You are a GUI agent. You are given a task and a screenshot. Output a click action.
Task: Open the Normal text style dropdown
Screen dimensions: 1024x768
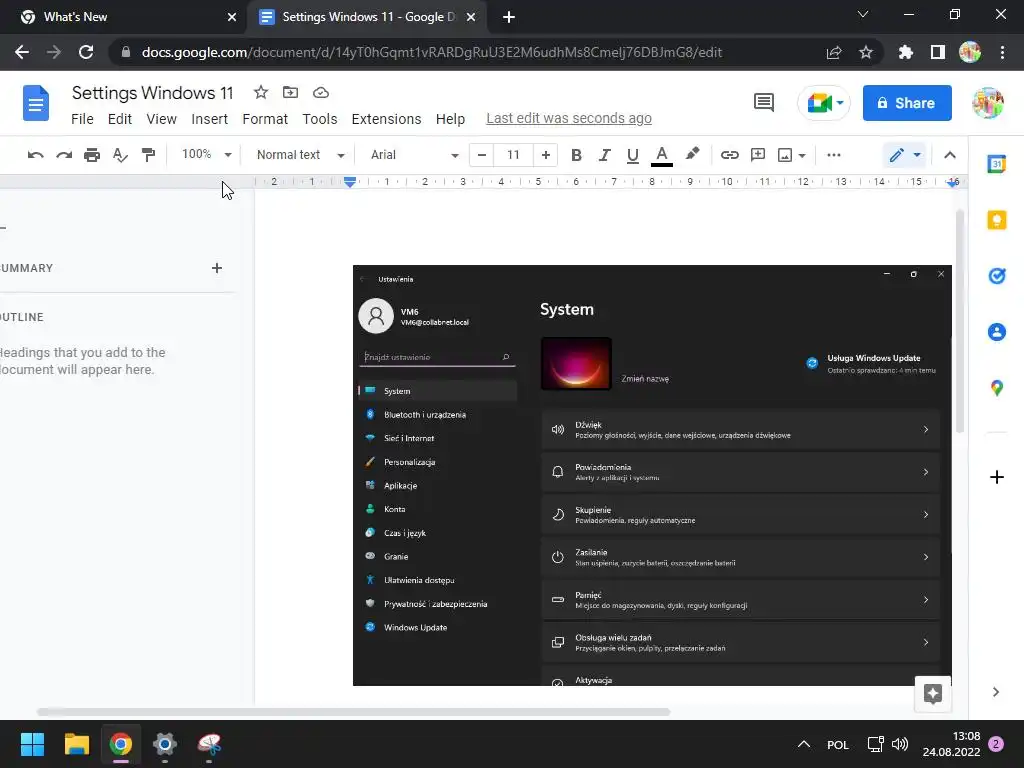pyautogui.click(x=300, y=155)
